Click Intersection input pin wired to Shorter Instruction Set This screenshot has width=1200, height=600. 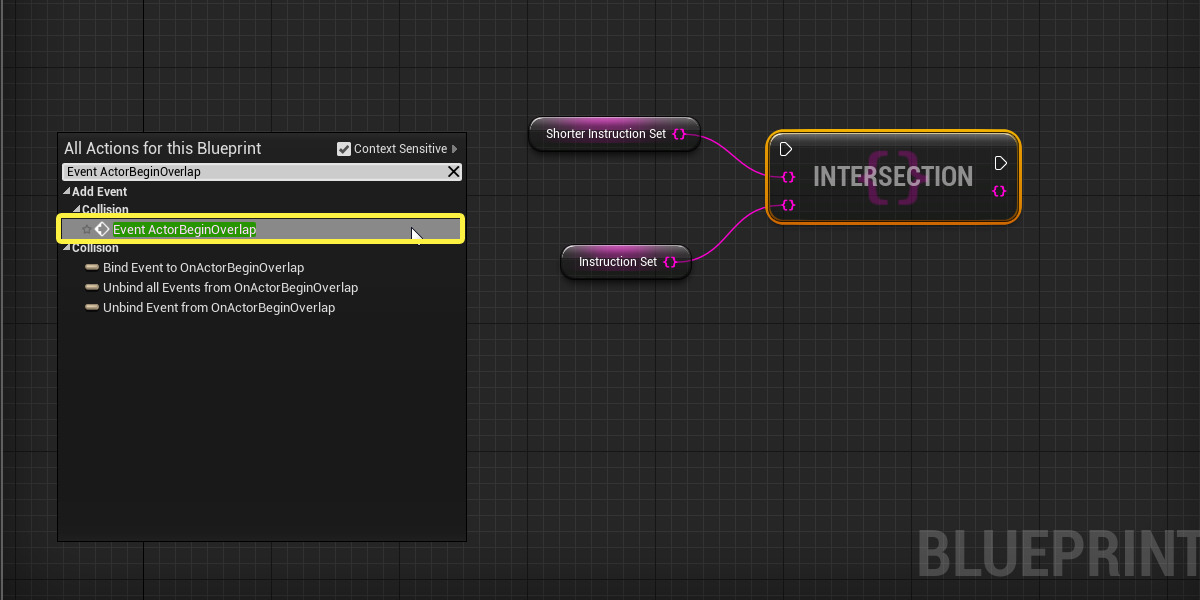[788, 177]
